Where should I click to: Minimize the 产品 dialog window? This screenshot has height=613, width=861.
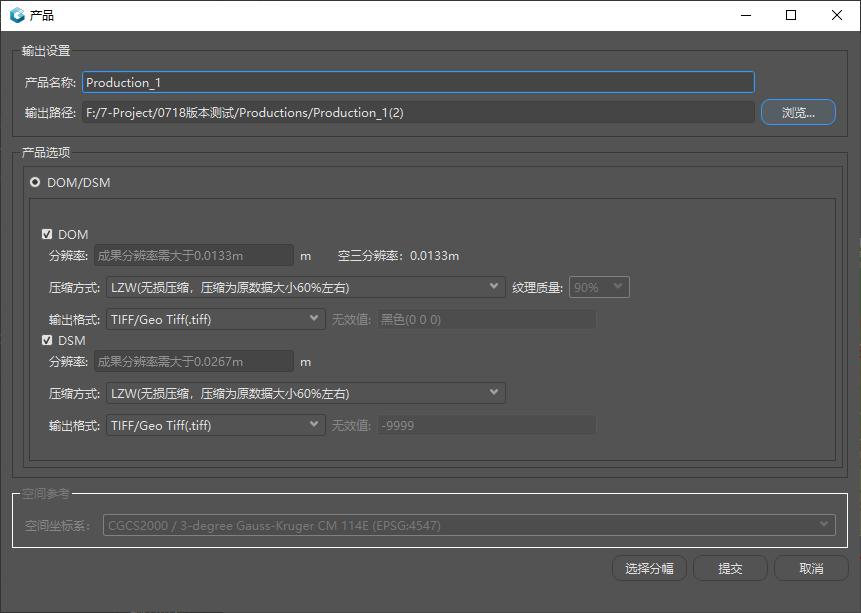point(746,15)
